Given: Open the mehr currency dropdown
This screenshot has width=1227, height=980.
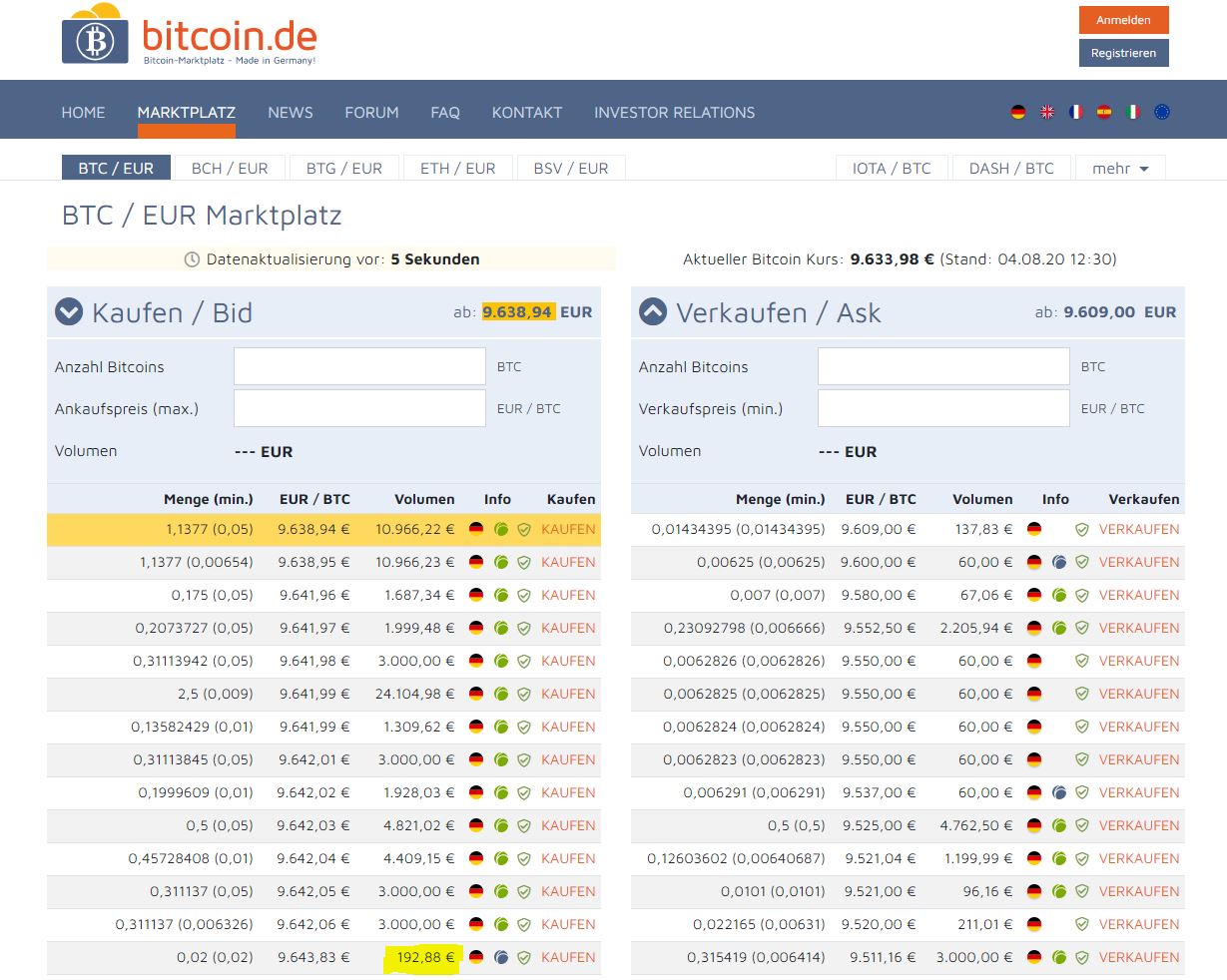Looking at the screenshot, I should click(1120, 169).
